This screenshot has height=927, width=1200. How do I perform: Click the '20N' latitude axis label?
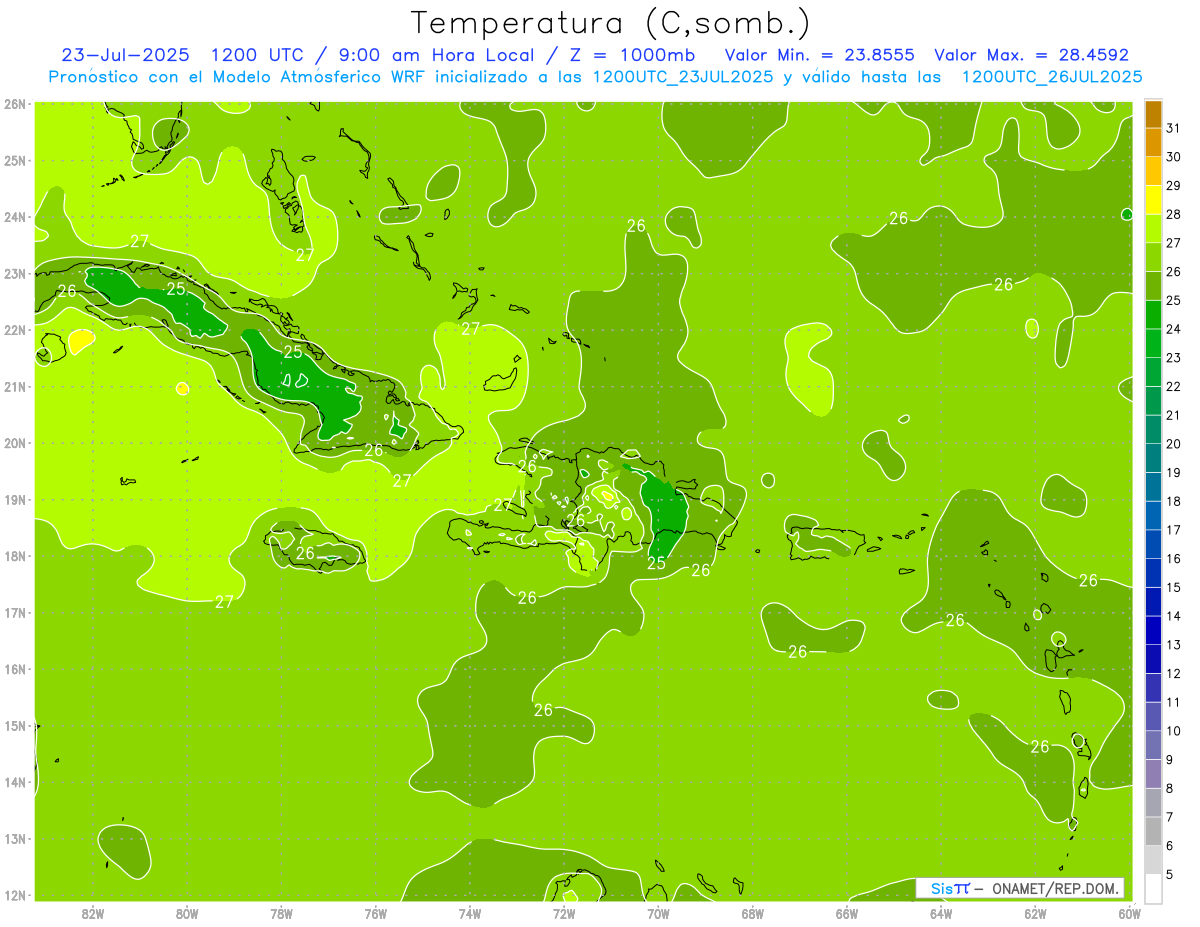click(x=15, y=443)
